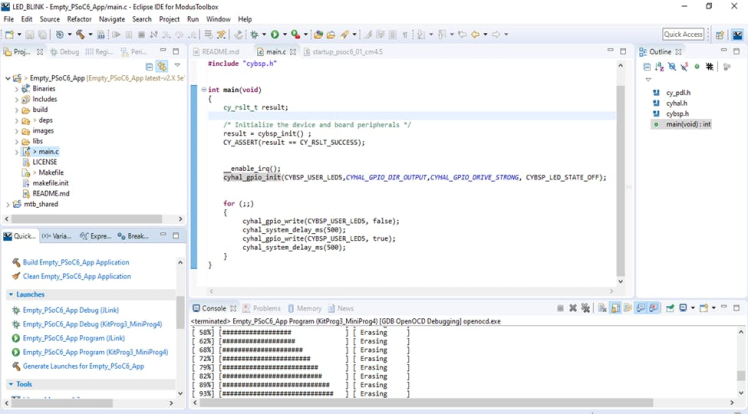748x414 pixels.
Task: Click the editor vertical scrollbar
Action: coord(621,180)
